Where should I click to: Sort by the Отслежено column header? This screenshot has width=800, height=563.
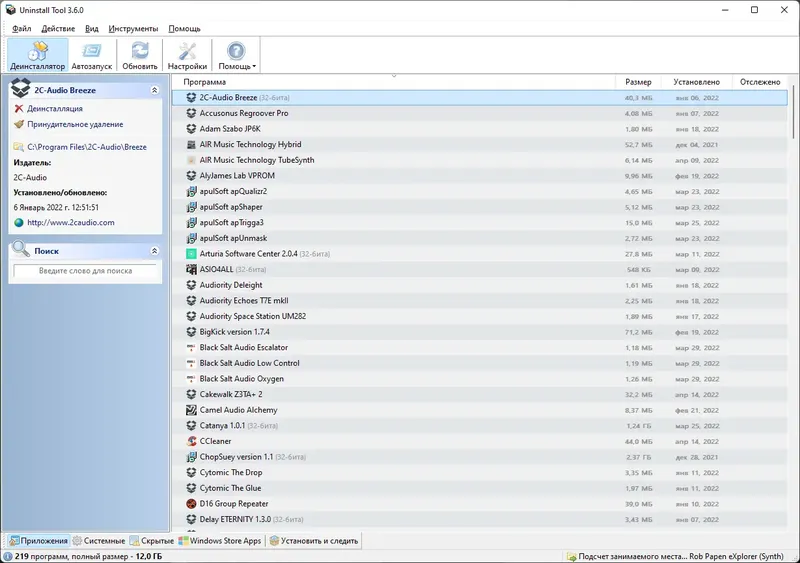pos(760,82)
